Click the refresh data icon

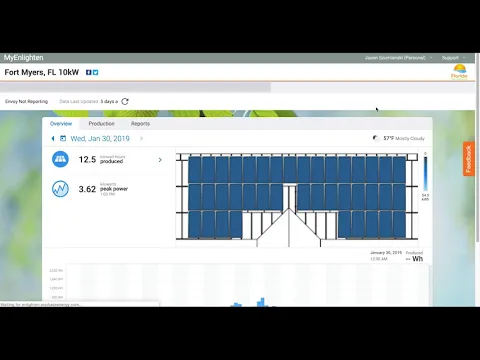click(125, 101)
